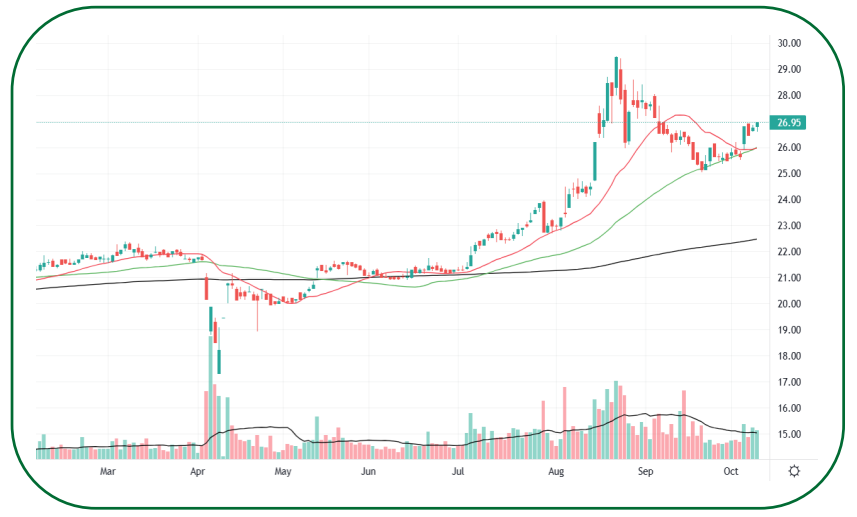Select the Sep time axis label

click(645, 471)
